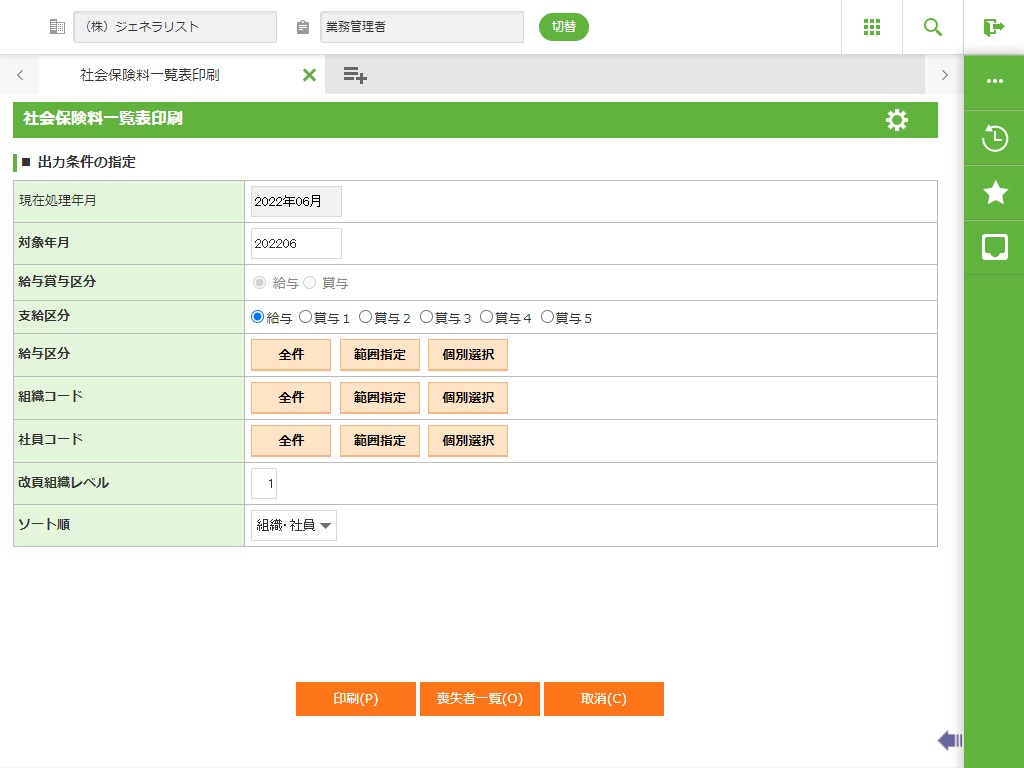1024x768 pixels.
Task: Switch to the 社会保険料一覧表印刷 tab
Action: [150, 75]
